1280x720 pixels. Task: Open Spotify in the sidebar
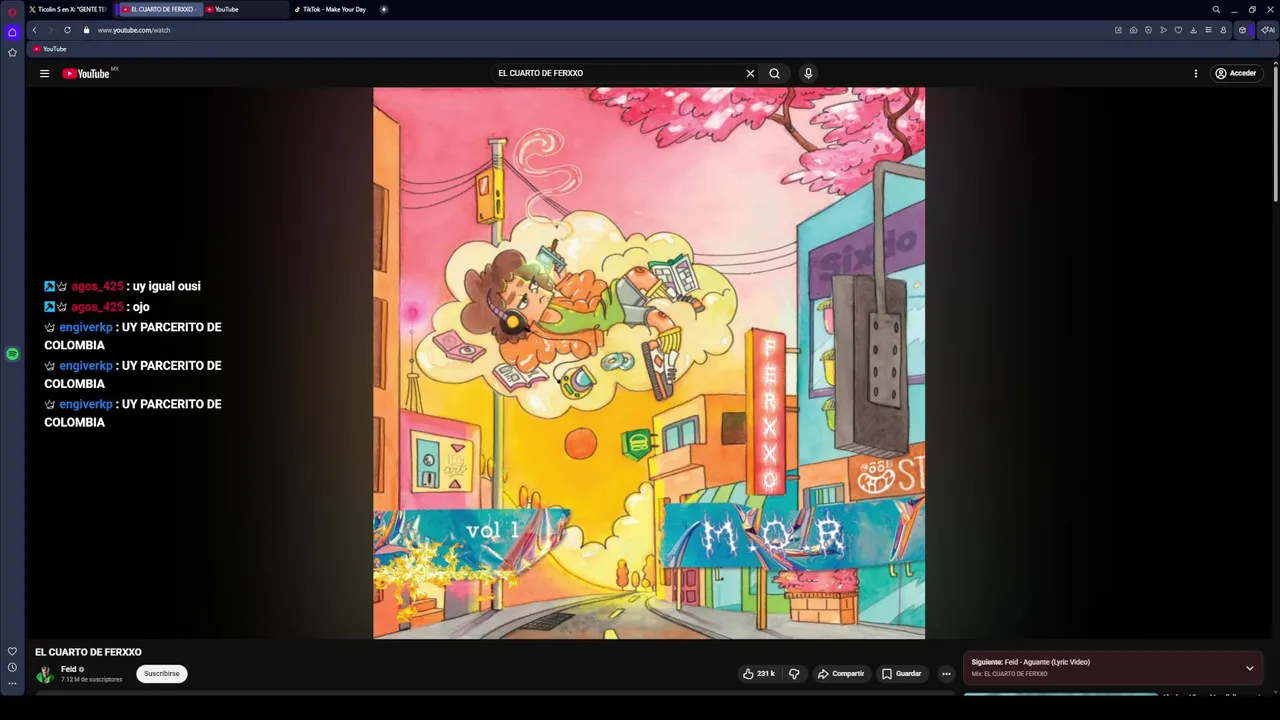[12, 354]
